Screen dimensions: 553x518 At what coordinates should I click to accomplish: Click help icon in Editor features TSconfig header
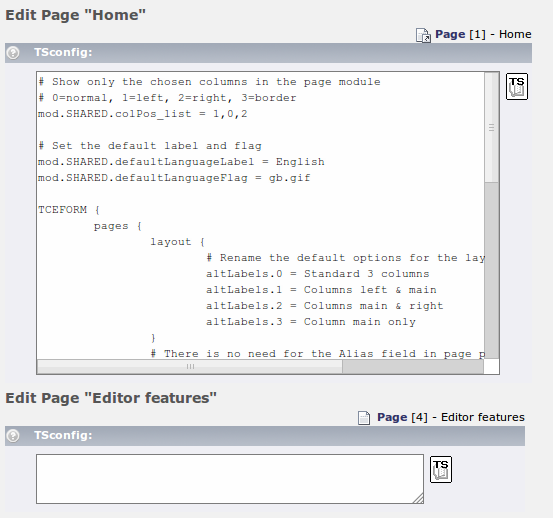click(13, 436)
